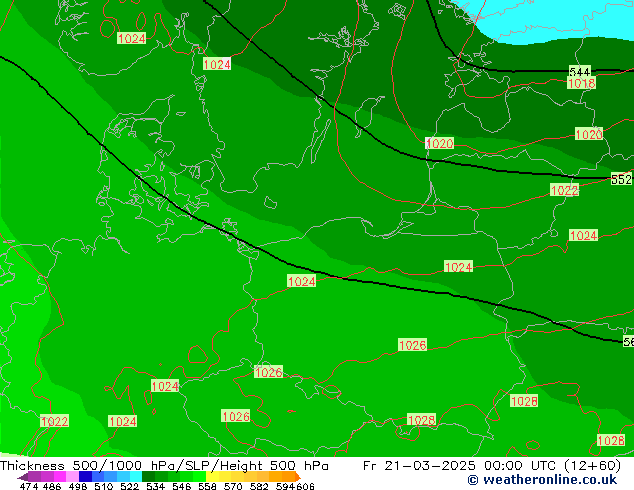Pick the bright magenta swatch in the legend
This screenshot has width=634, height=490.
[x=60, y=476]
